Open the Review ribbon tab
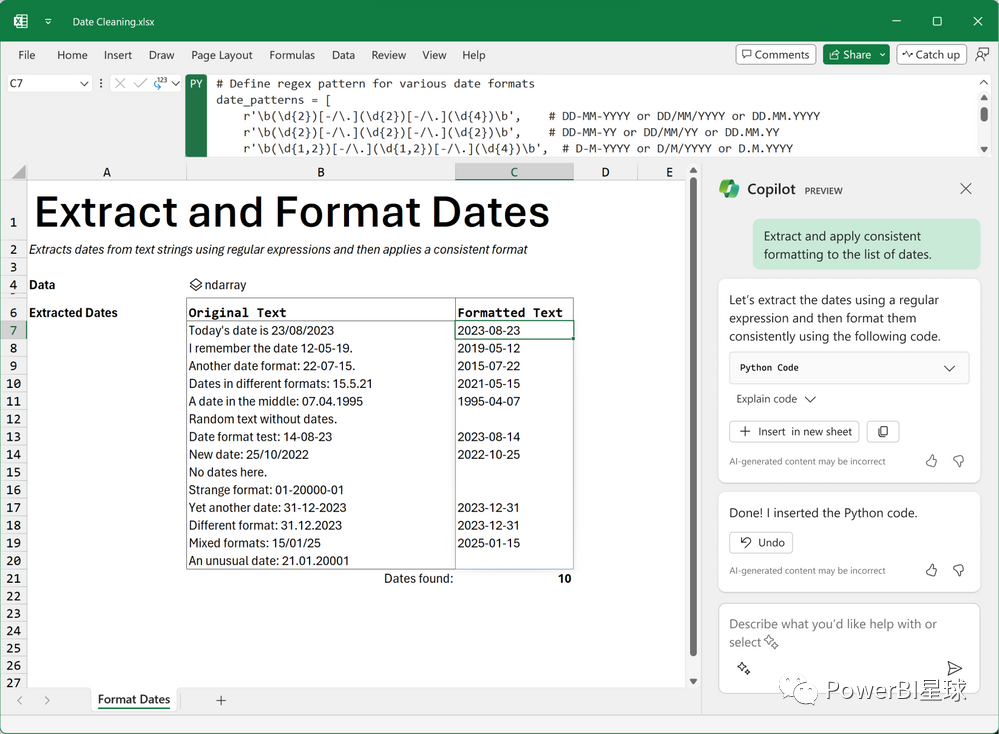This screenshot has height=734, width=999. pos(389,55)
